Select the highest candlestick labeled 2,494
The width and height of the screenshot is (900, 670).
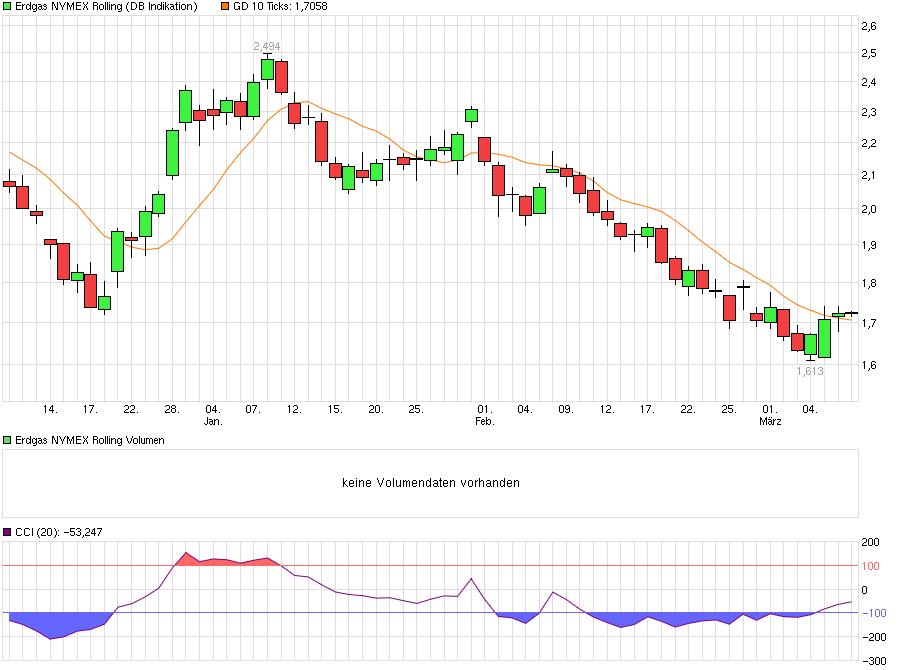click(266, 70)
